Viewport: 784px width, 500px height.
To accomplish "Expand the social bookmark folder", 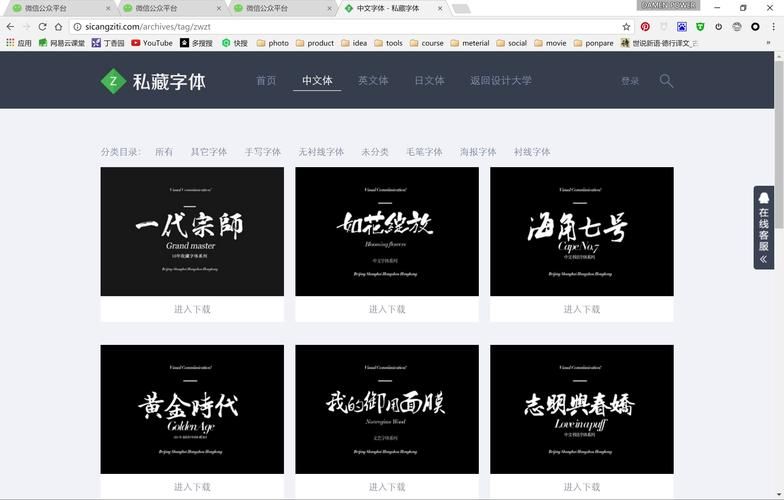I will tap(512, 43).
